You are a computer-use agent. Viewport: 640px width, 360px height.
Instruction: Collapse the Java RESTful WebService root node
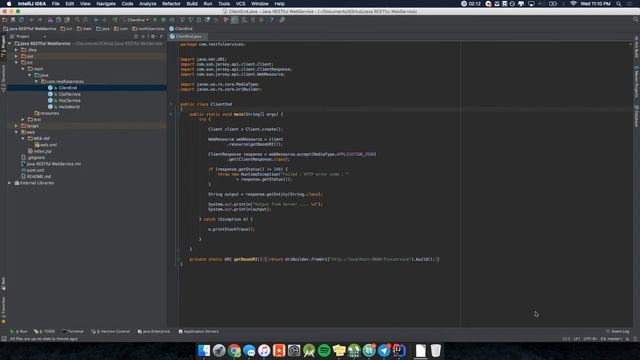[x=10, y=44]
